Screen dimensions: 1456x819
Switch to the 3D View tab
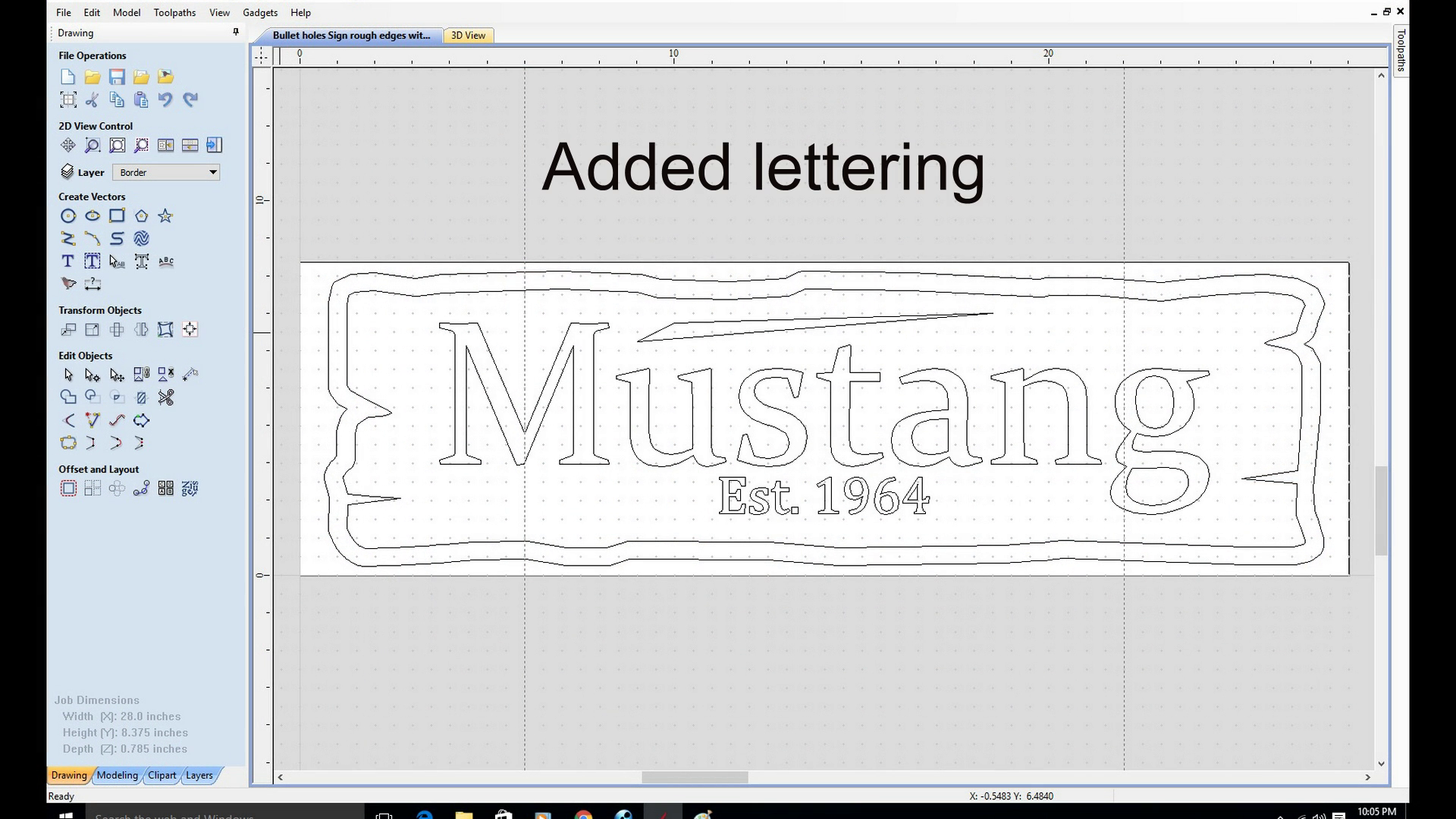coord(468,36)
